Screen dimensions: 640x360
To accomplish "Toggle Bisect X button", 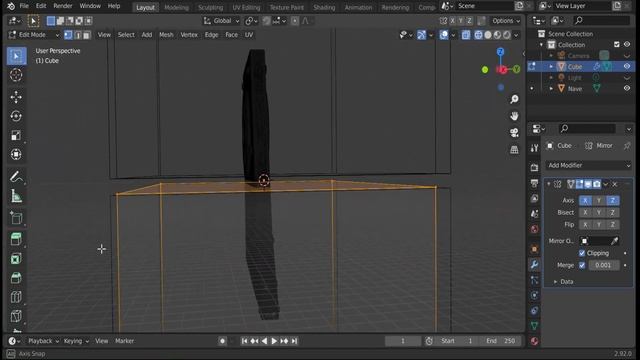I will (585, 213).
